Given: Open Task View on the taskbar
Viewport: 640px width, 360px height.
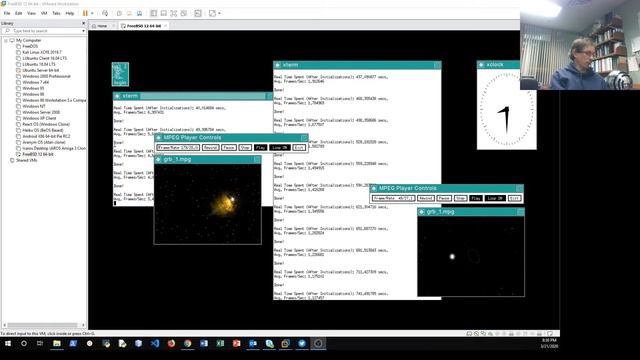Looking at the screenshot, I should click(x=40, y=343).
